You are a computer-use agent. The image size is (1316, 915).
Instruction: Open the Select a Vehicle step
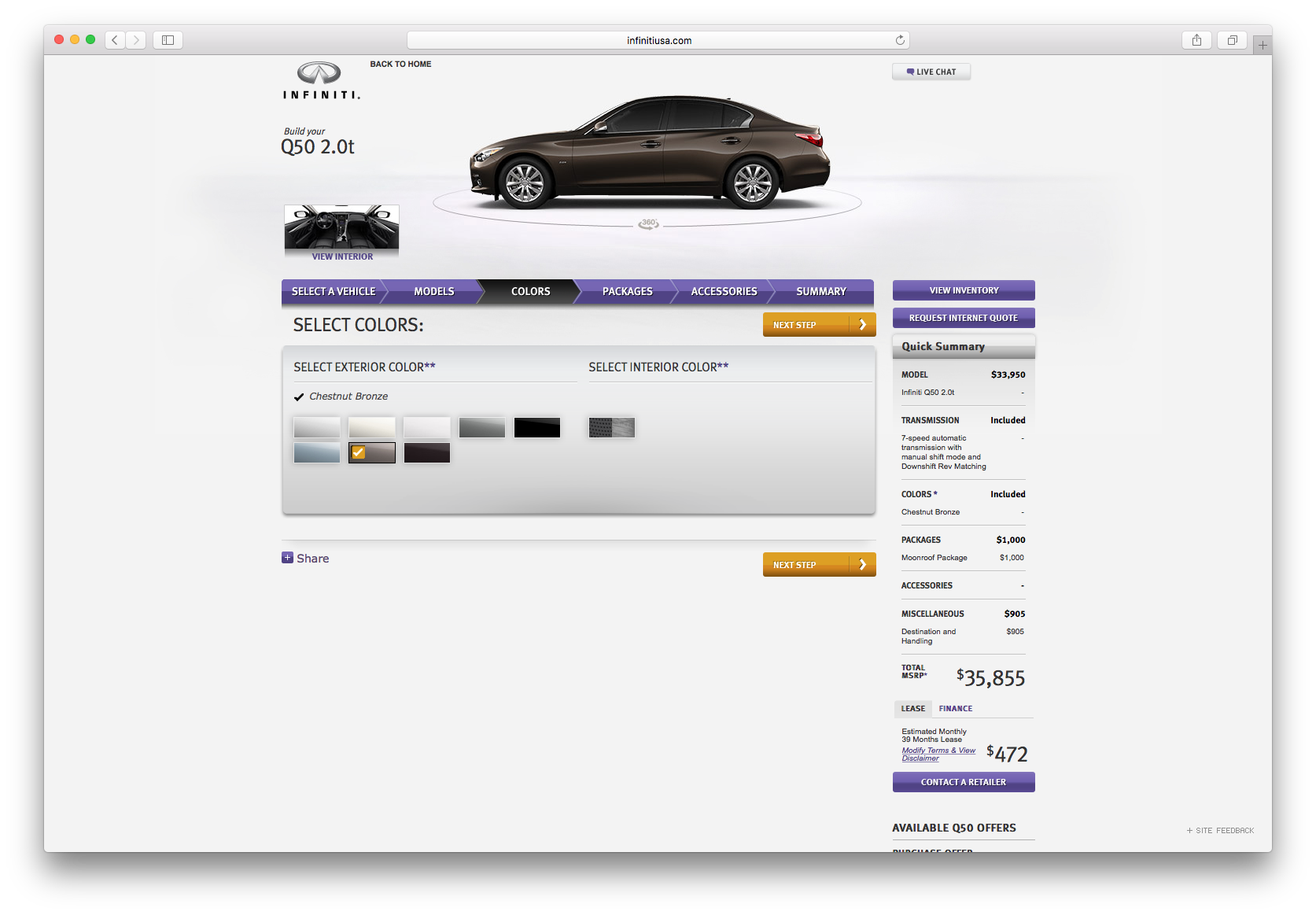(x=334, y=291)
